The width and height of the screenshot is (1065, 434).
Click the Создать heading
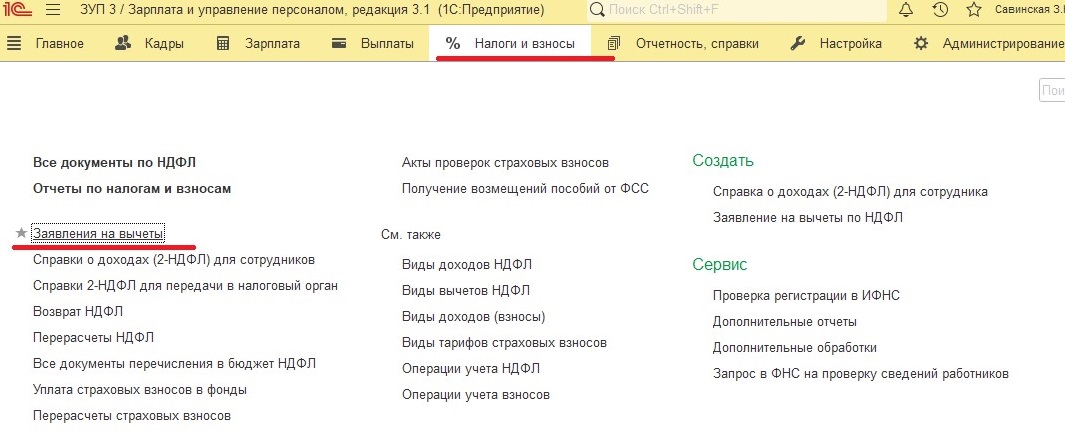tap(723, 161)
